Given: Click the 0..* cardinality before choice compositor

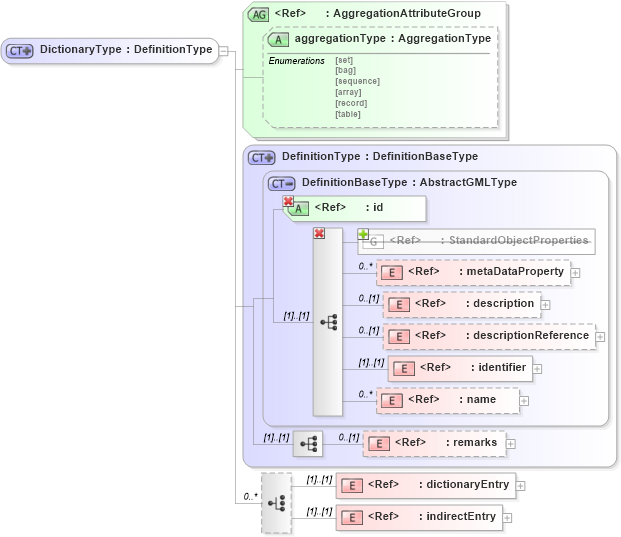Looking at the screenshot, I should tap(250, 497).
